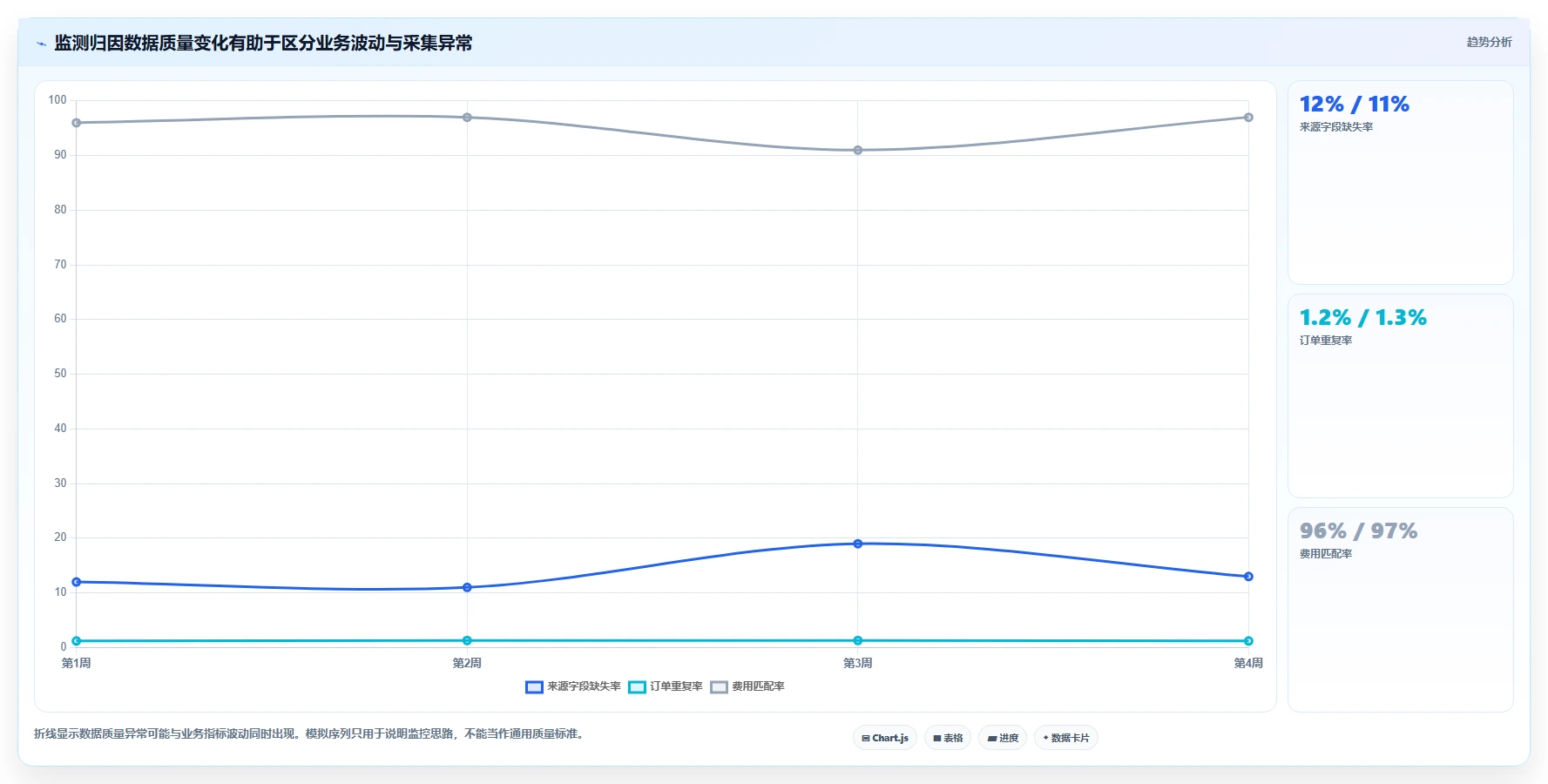Choose the 数据卡片 tag pill
This screenshot has width=1548, height=784.
coord(1066,738)
